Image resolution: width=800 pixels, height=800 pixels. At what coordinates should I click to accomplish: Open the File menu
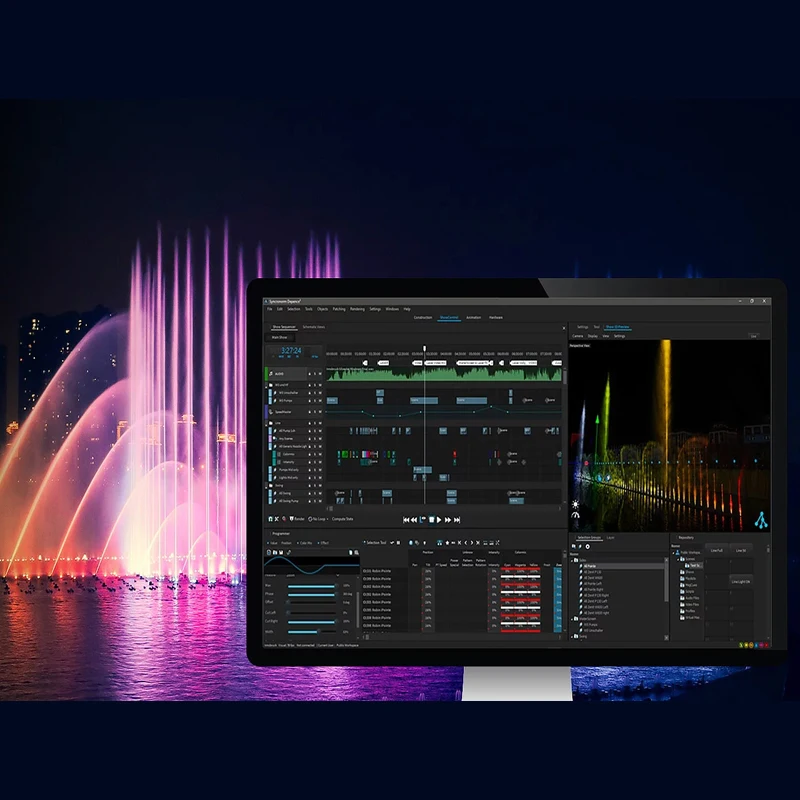[269, 309]
